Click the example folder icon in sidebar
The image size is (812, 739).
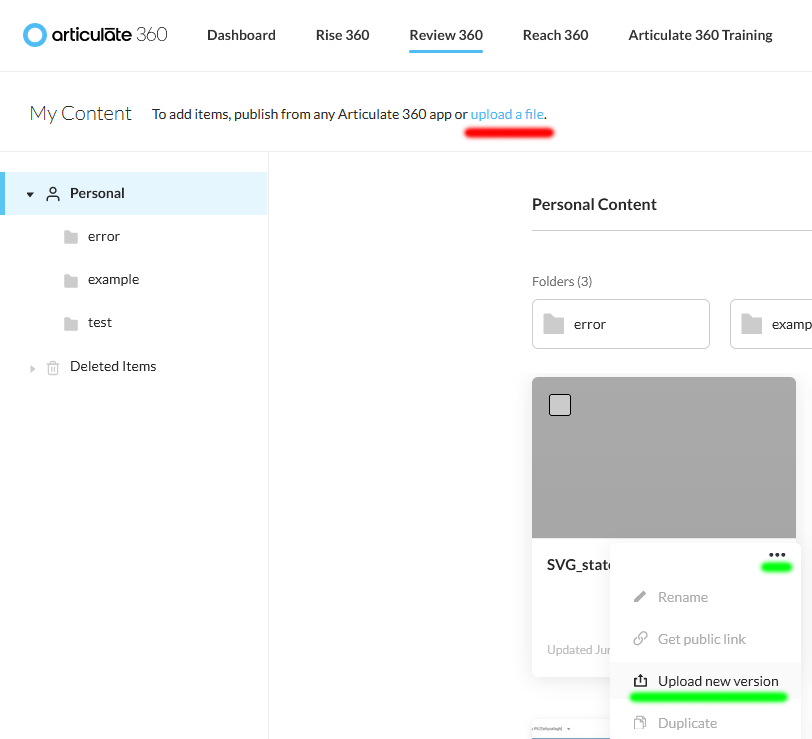coord(71,281)
